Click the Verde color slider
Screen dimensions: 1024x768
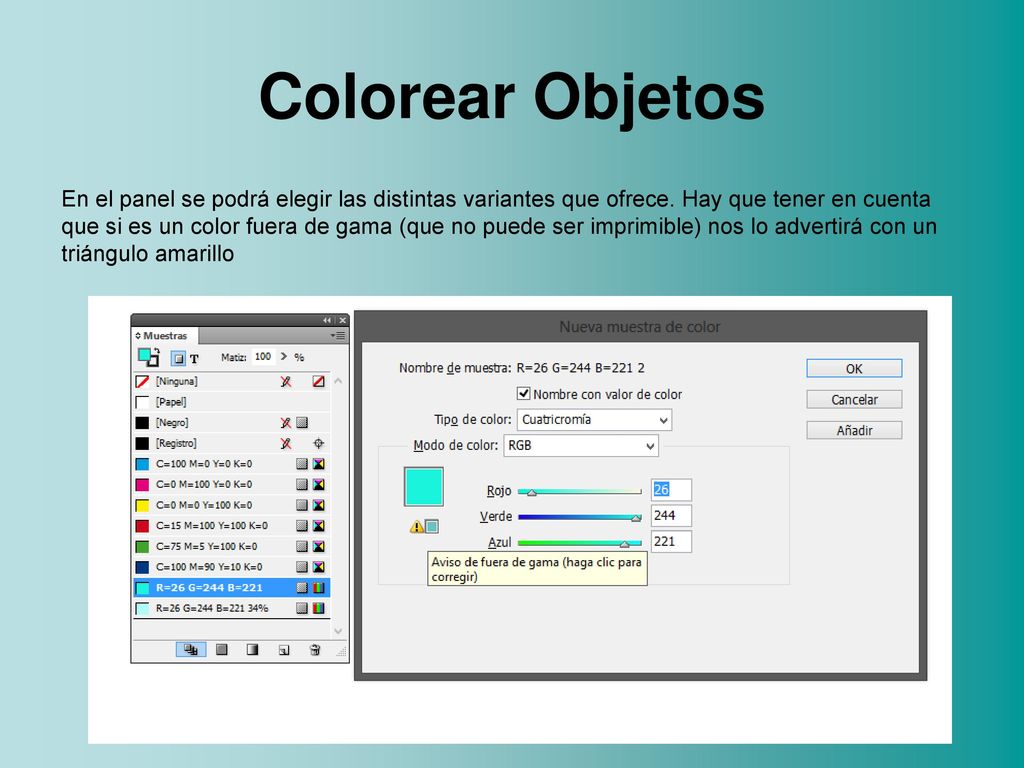tap(579, 517)
